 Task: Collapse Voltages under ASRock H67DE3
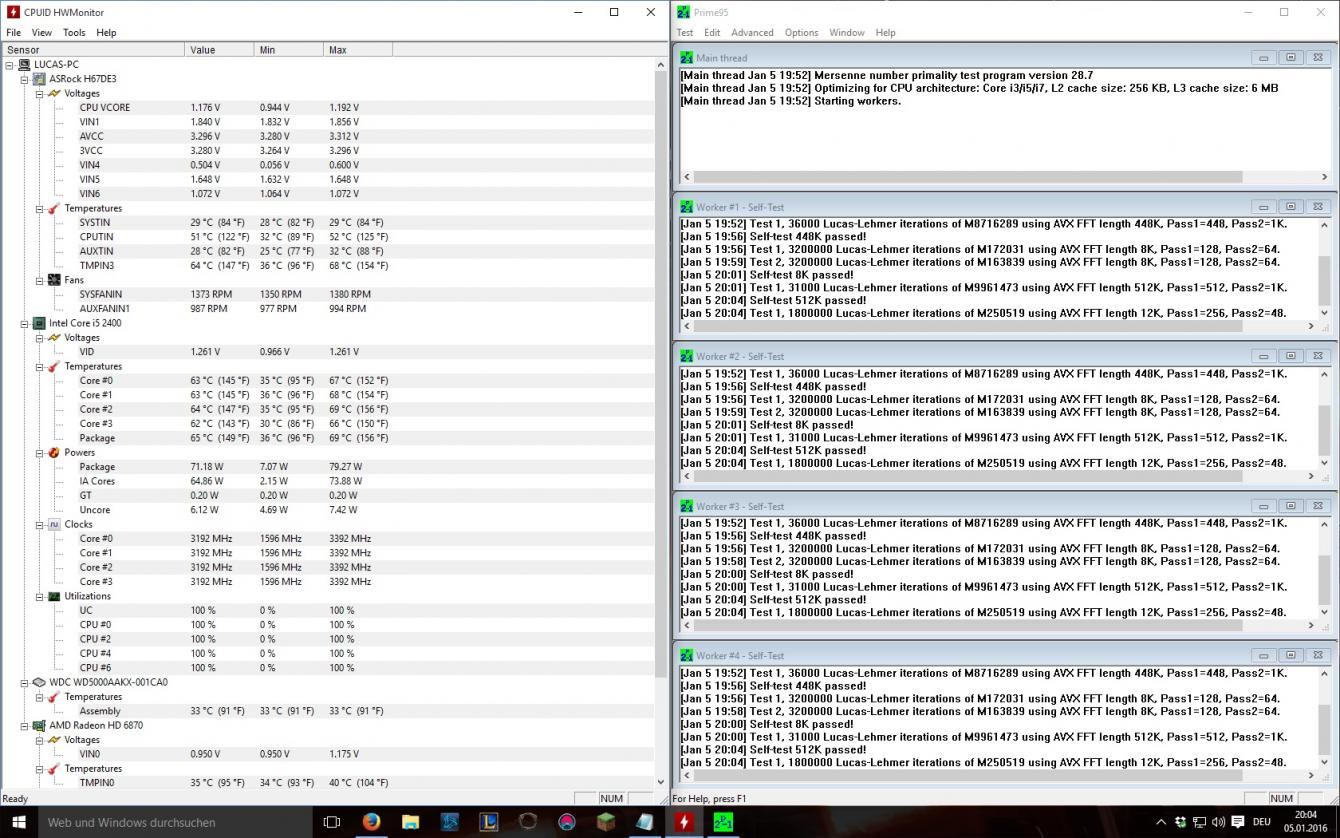click(40, 93)
